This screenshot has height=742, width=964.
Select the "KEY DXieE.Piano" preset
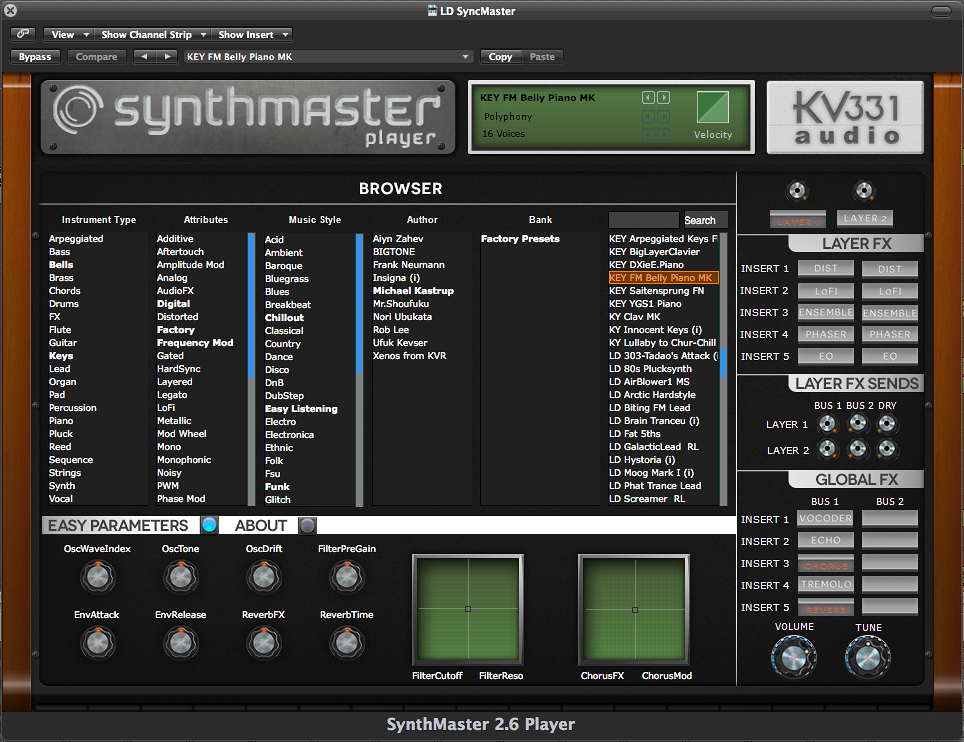tap(646, 264)
